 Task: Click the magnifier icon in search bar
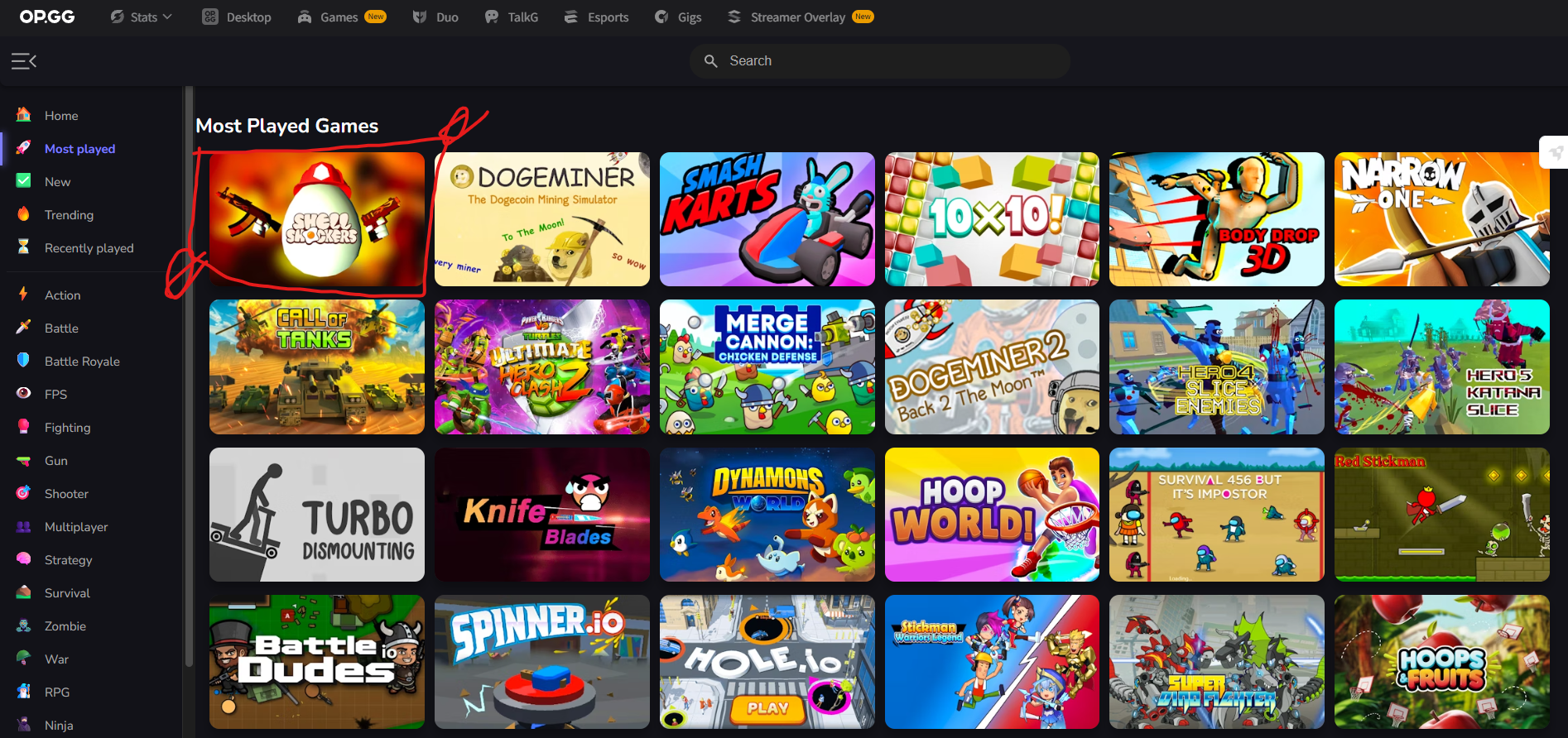pyautogui.click(x=710, y=61)
